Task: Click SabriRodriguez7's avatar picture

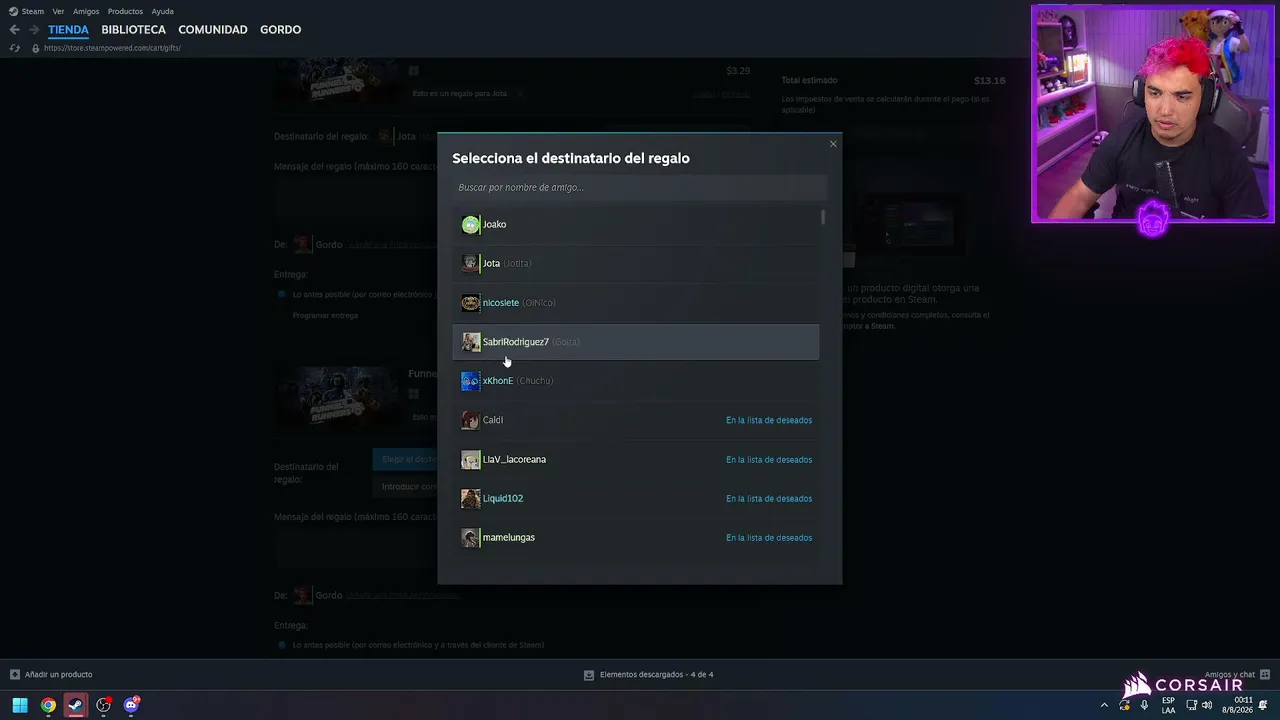Action: [x=470, y=342]
